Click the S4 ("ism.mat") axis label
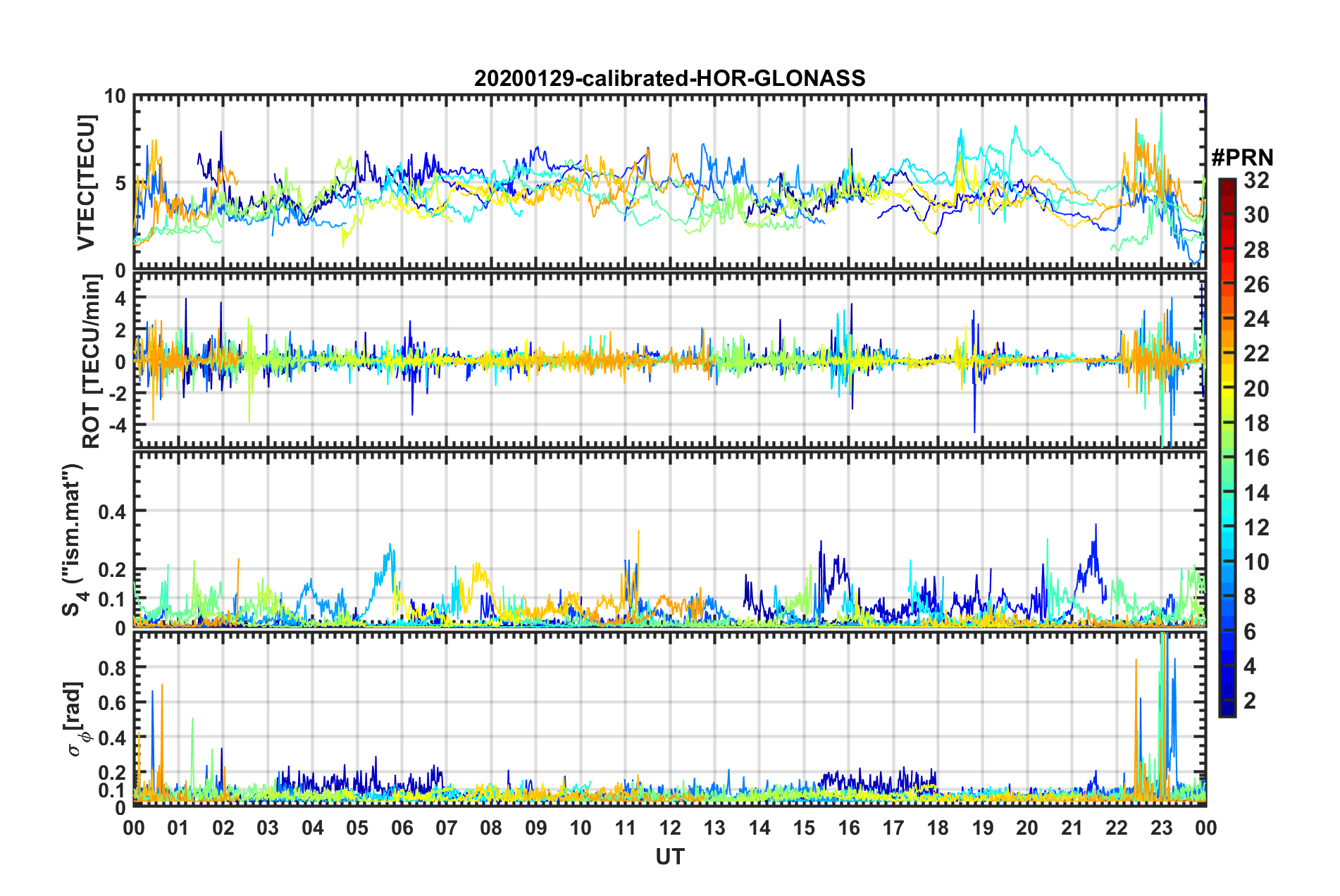Image resolution: width=1340 pixels, height=896 pixels. click(73, 540)
